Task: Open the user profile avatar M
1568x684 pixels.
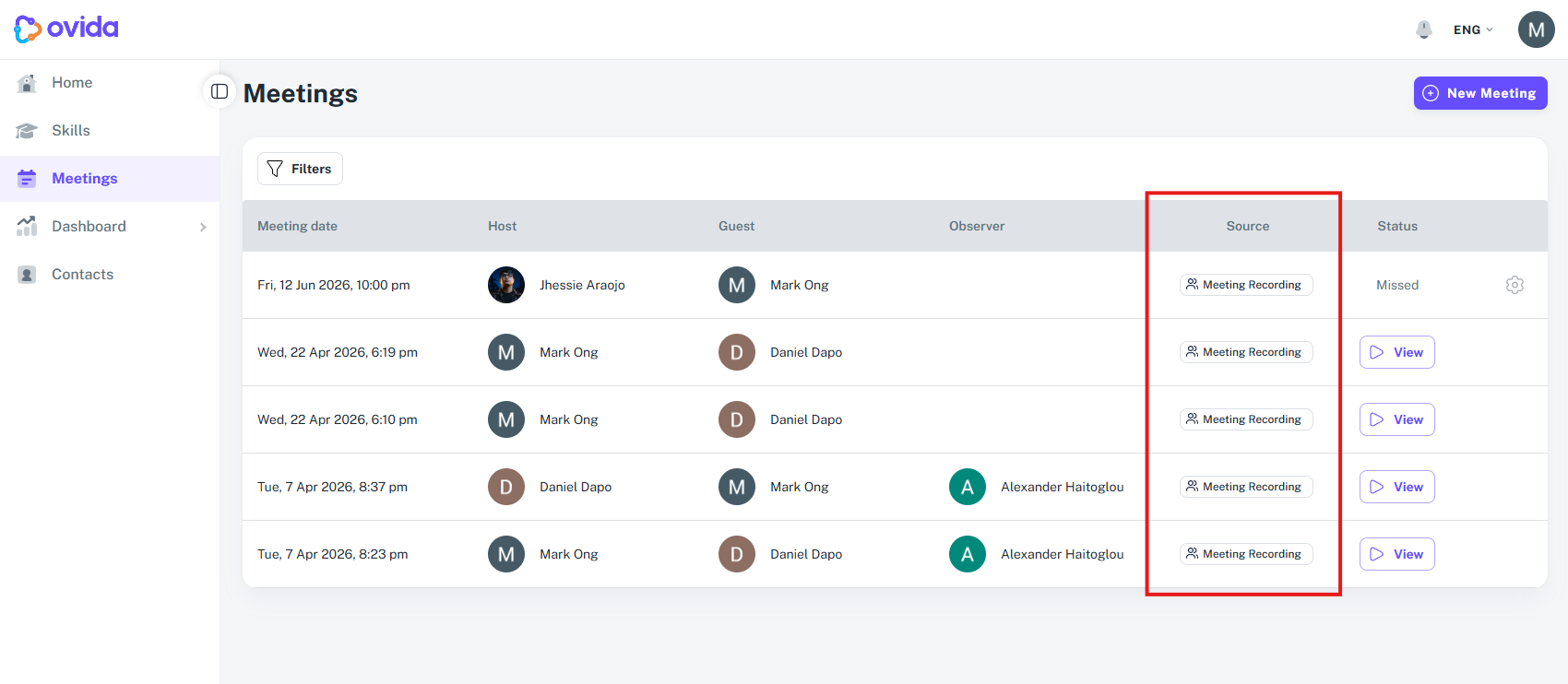Action: pos(1536,29)
